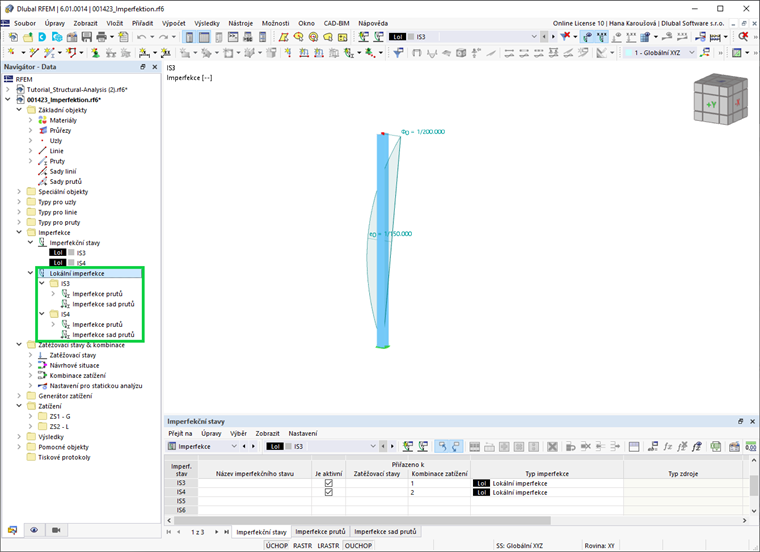Open the Imperfekce category dropdown in table panel
Viewport: 760px width, 552px height.
tap(234, 446)
